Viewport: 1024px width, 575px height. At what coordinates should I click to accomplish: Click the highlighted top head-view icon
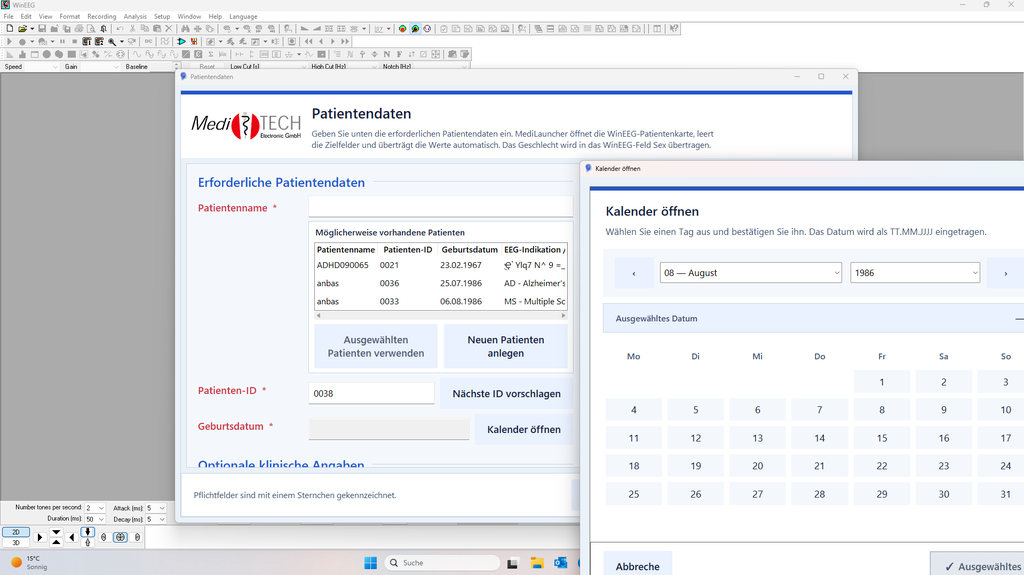click(120, 537)
